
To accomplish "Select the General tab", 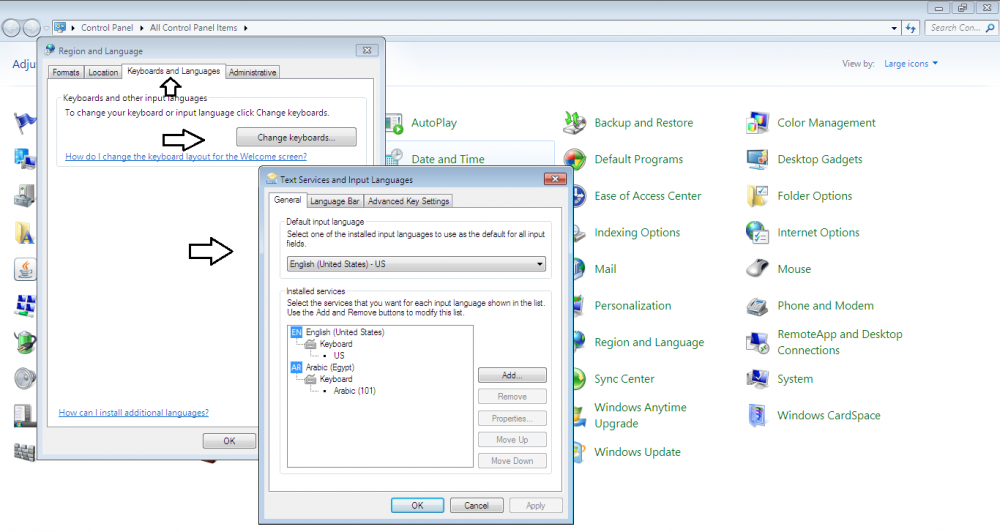I will pyautogui.click(x=287, y=200).
